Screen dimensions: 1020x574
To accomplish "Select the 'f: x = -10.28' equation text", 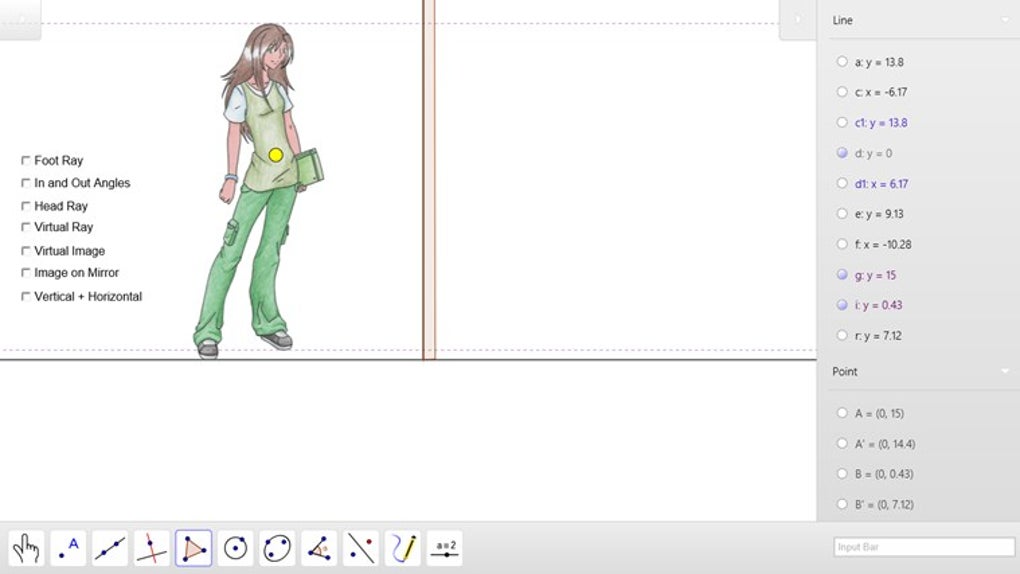I will pos(883,245).
